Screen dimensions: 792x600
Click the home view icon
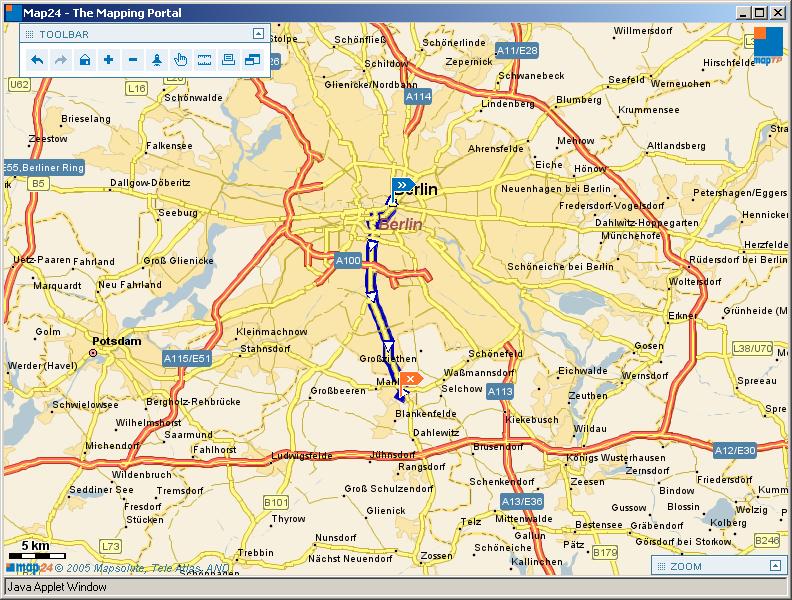[x=85, y=60]
